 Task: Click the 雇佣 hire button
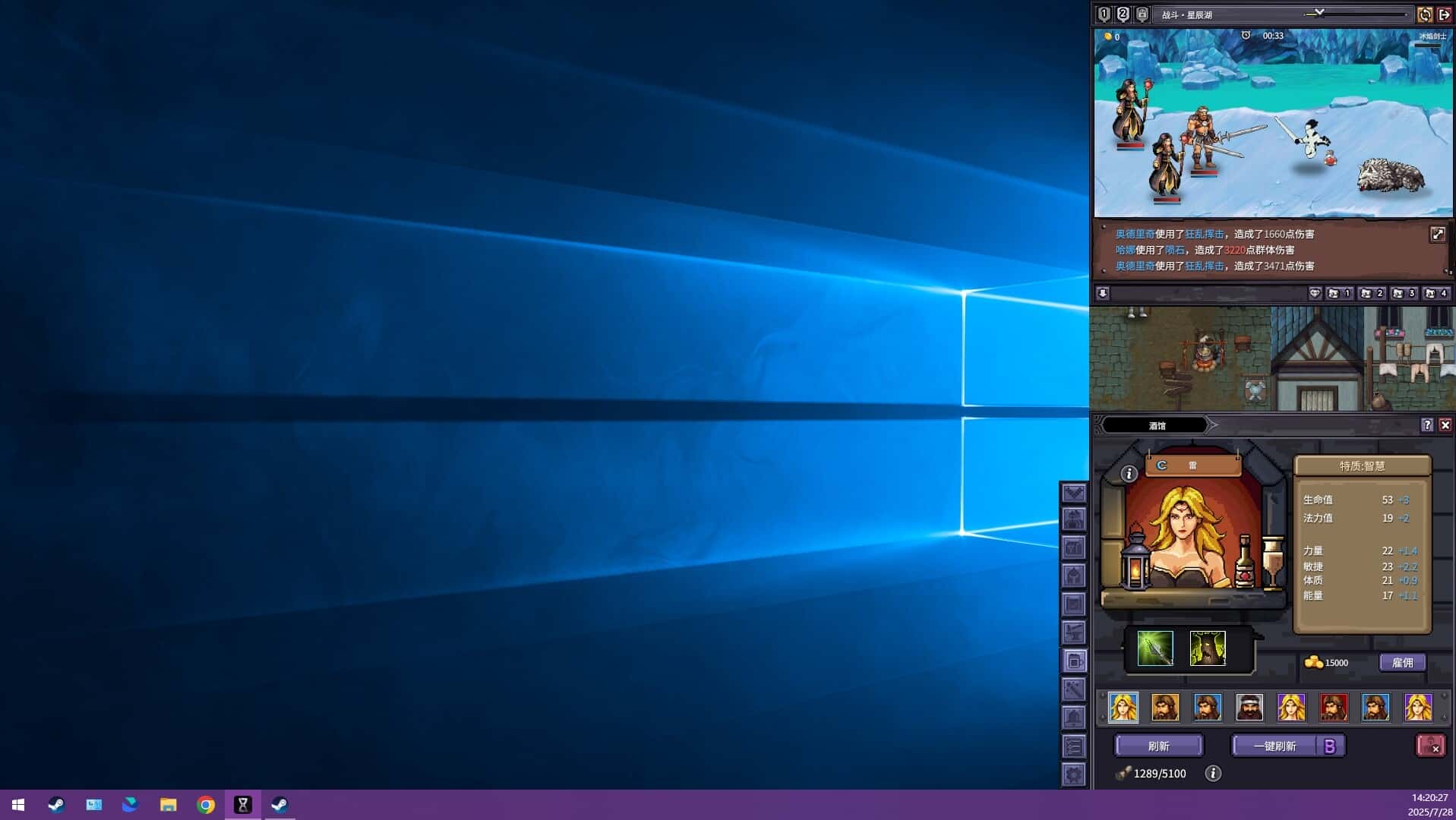(x=1402, y=663)
